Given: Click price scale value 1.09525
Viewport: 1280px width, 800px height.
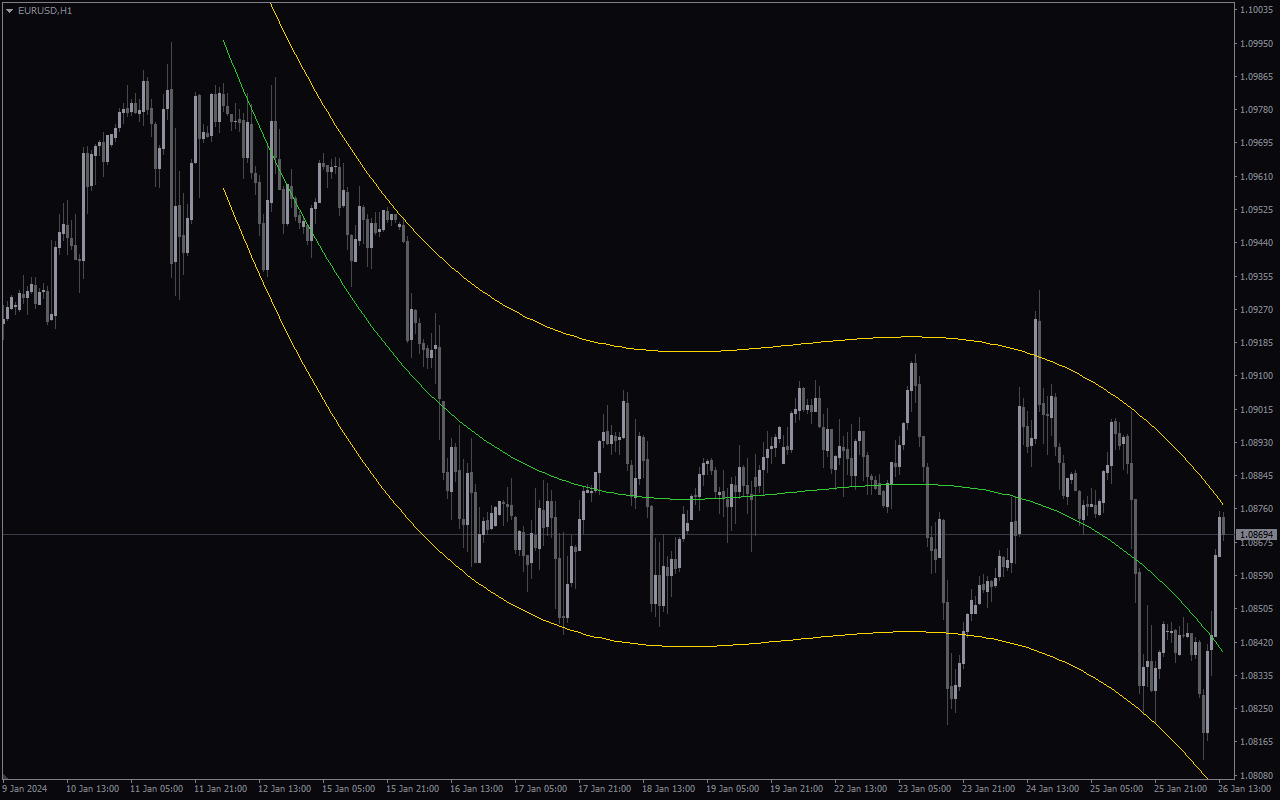Looking at the screenshot, I should (x=1256, y=209).
